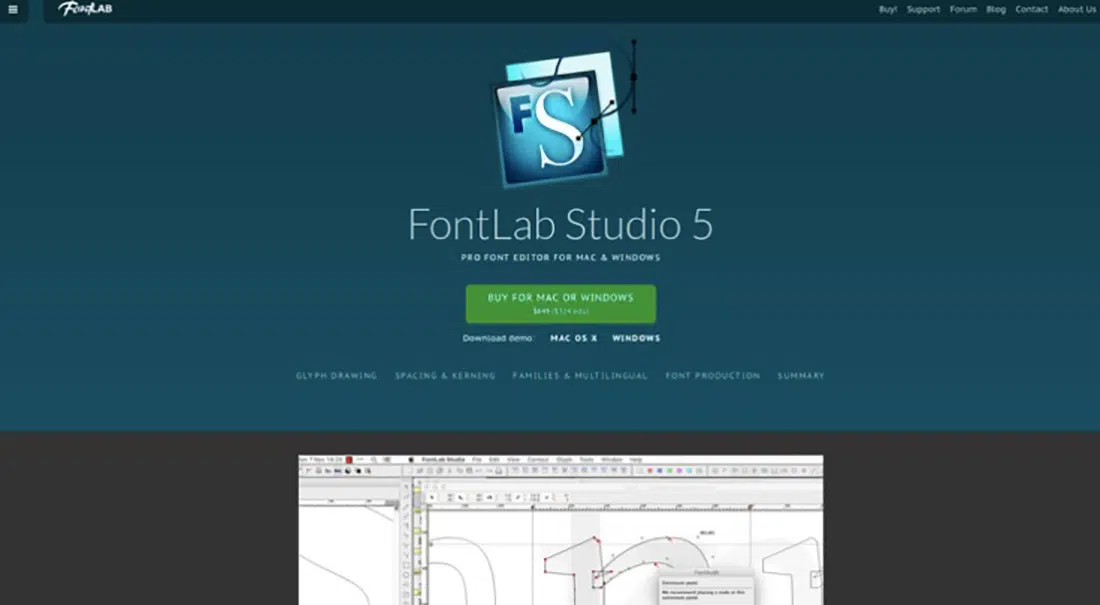1100x605 pixels.
Task: Download the Mac OS X demo
Action: tap(573, 338)
